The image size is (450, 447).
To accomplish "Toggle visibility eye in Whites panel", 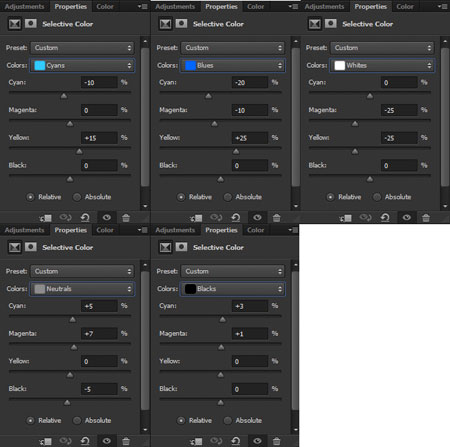I will 407,218.
